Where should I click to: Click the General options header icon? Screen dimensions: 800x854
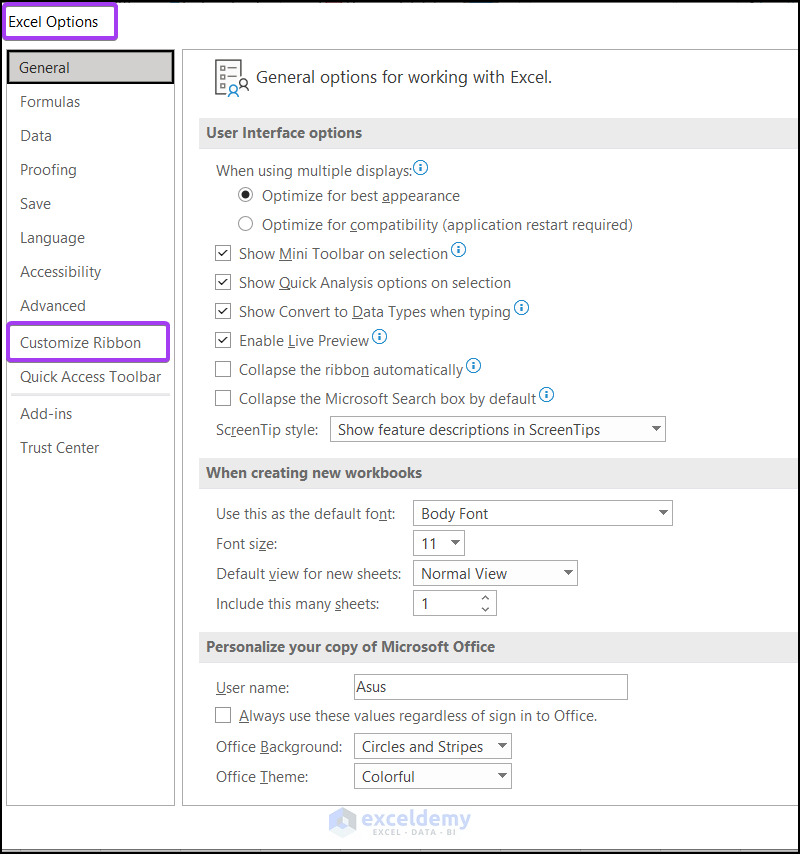pyautogui.click(x=232, y=78)
